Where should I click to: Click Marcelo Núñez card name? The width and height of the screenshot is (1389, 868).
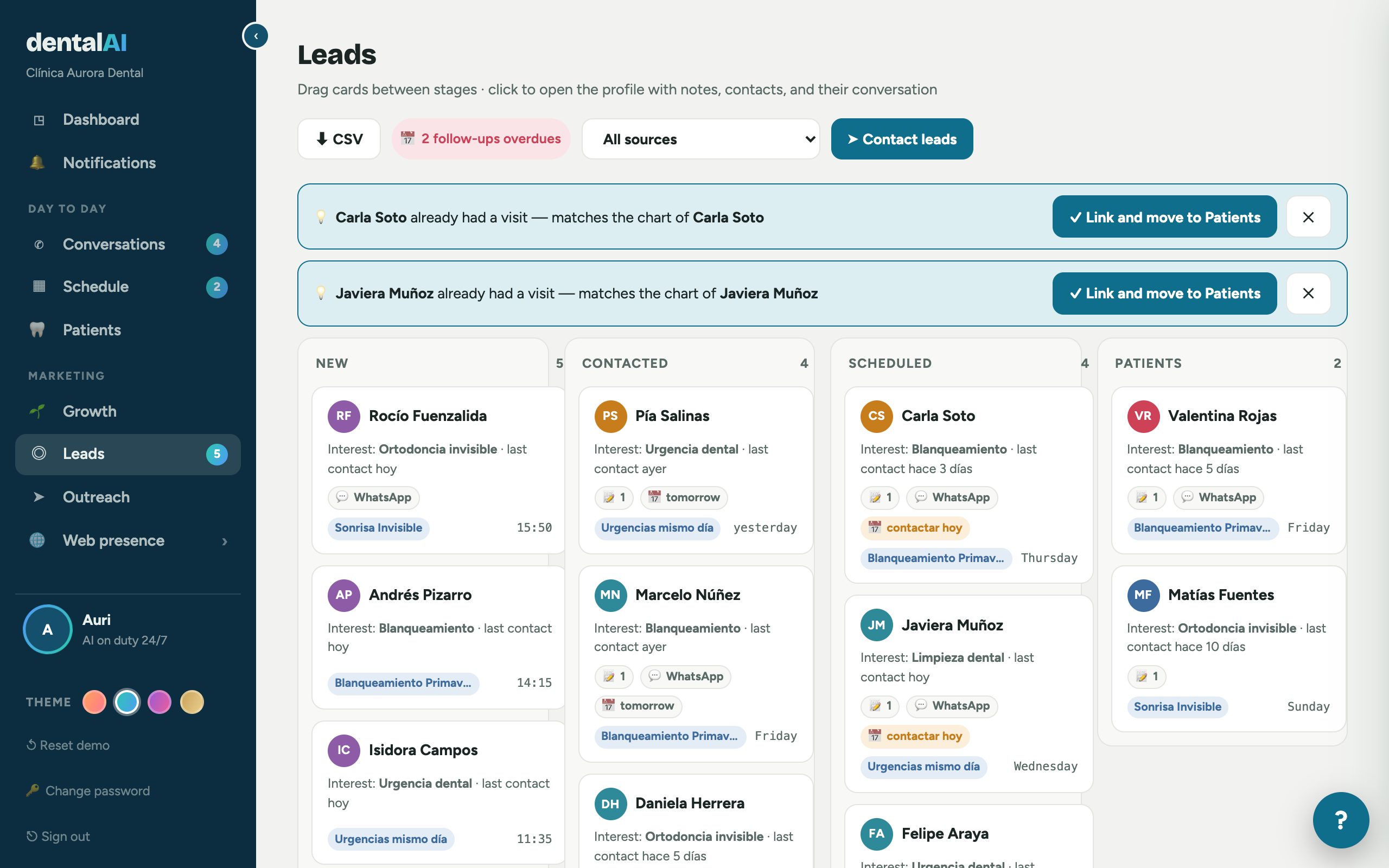click(x=687, y=595)
